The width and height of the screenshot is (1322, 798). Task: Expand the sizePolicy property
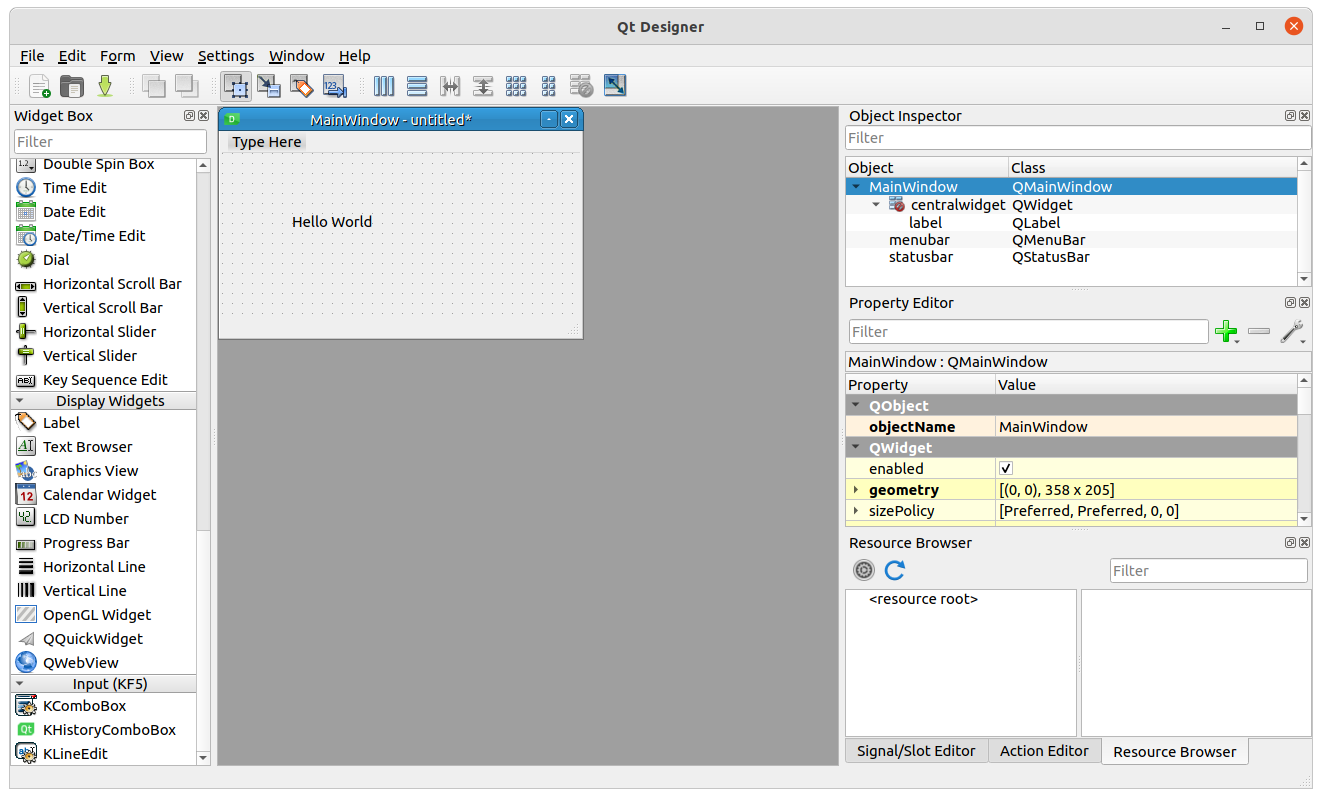[856, 511]
